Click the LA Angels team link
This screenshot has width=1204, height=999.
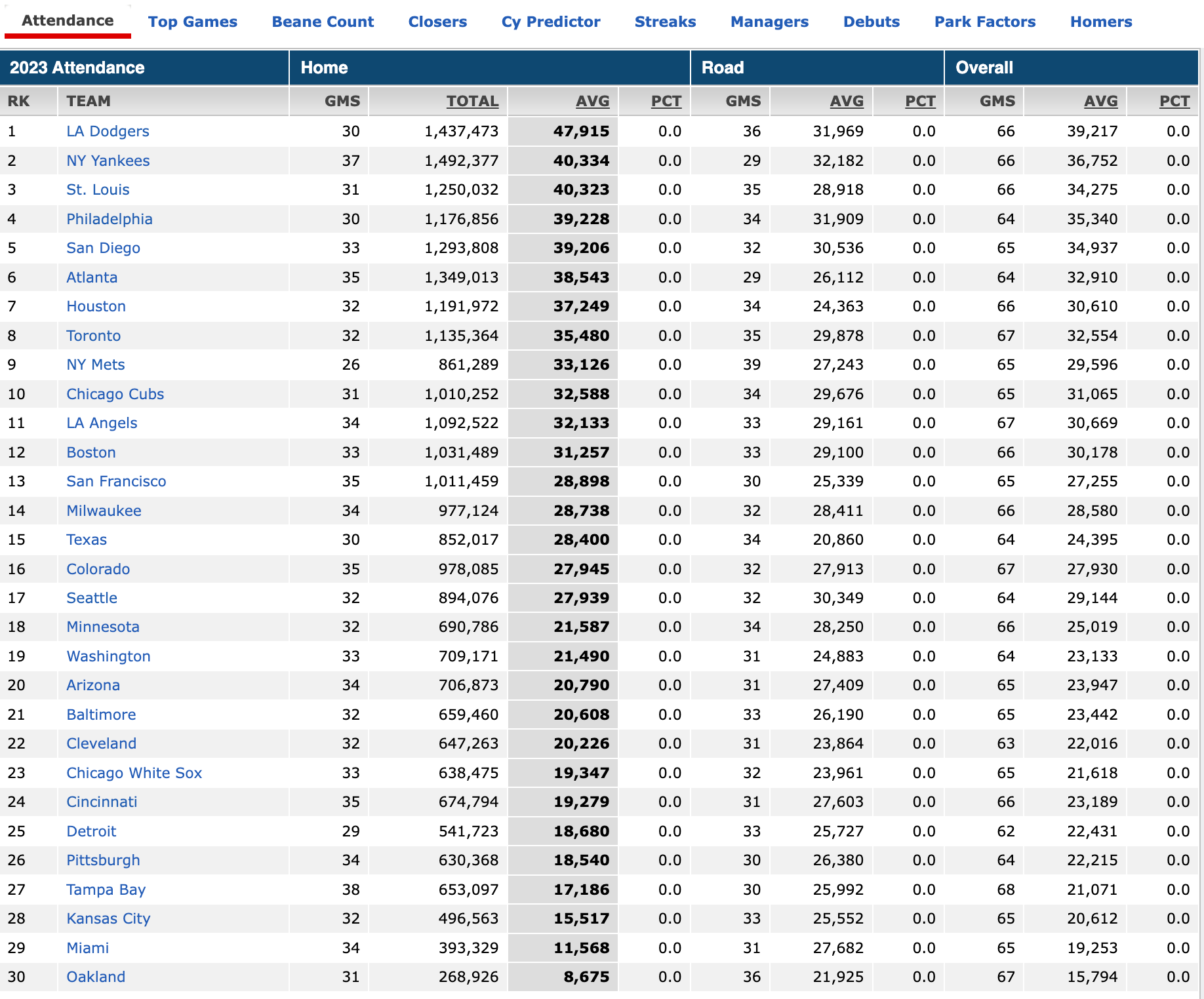pos(102,423)
